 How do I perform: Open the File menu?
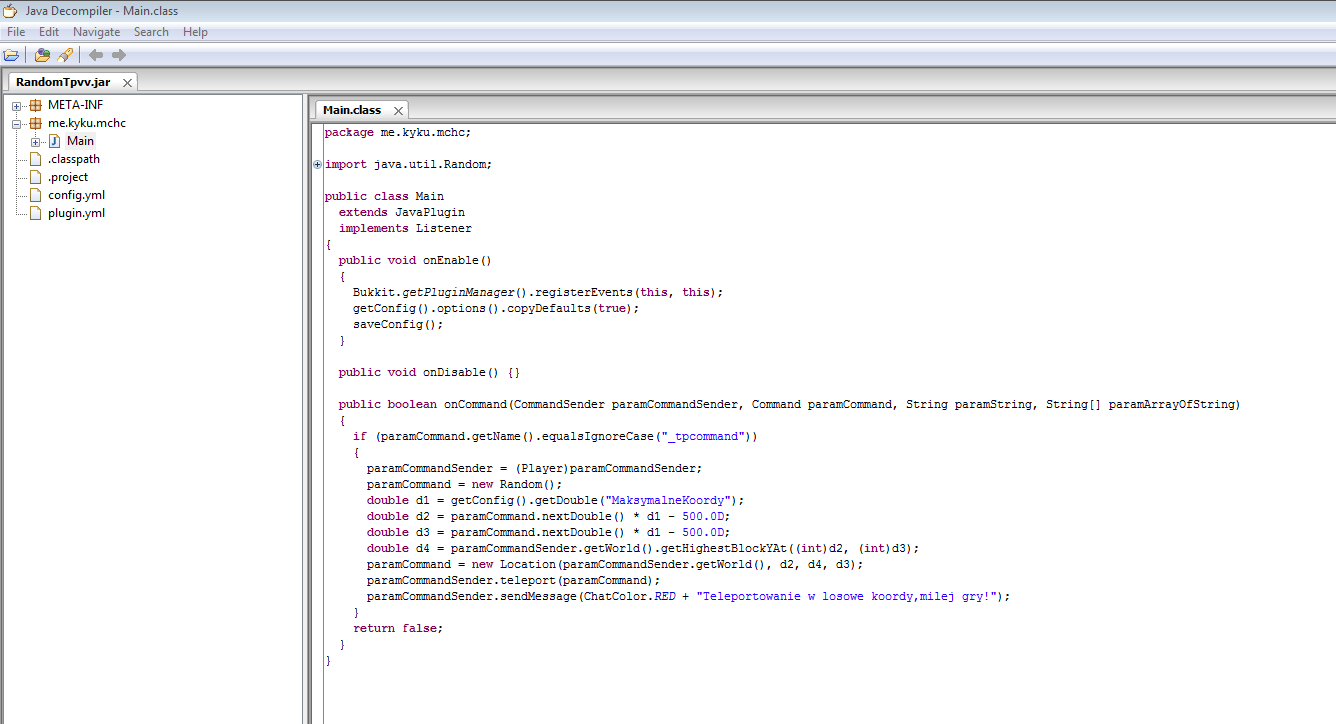16,32
